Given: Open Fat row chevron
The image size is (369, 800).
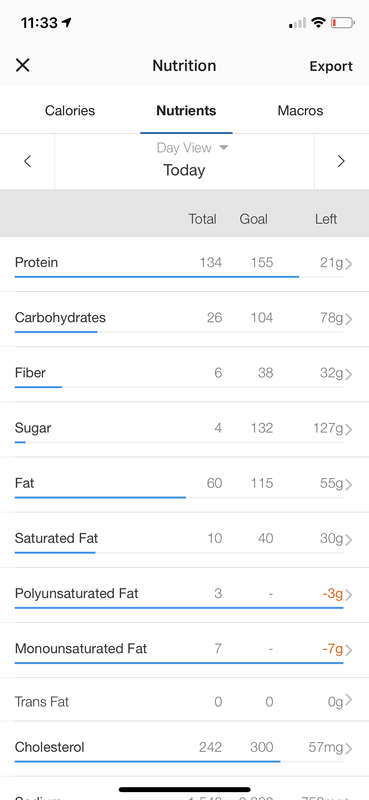Looking at the screenshot, I should [349, 484].
